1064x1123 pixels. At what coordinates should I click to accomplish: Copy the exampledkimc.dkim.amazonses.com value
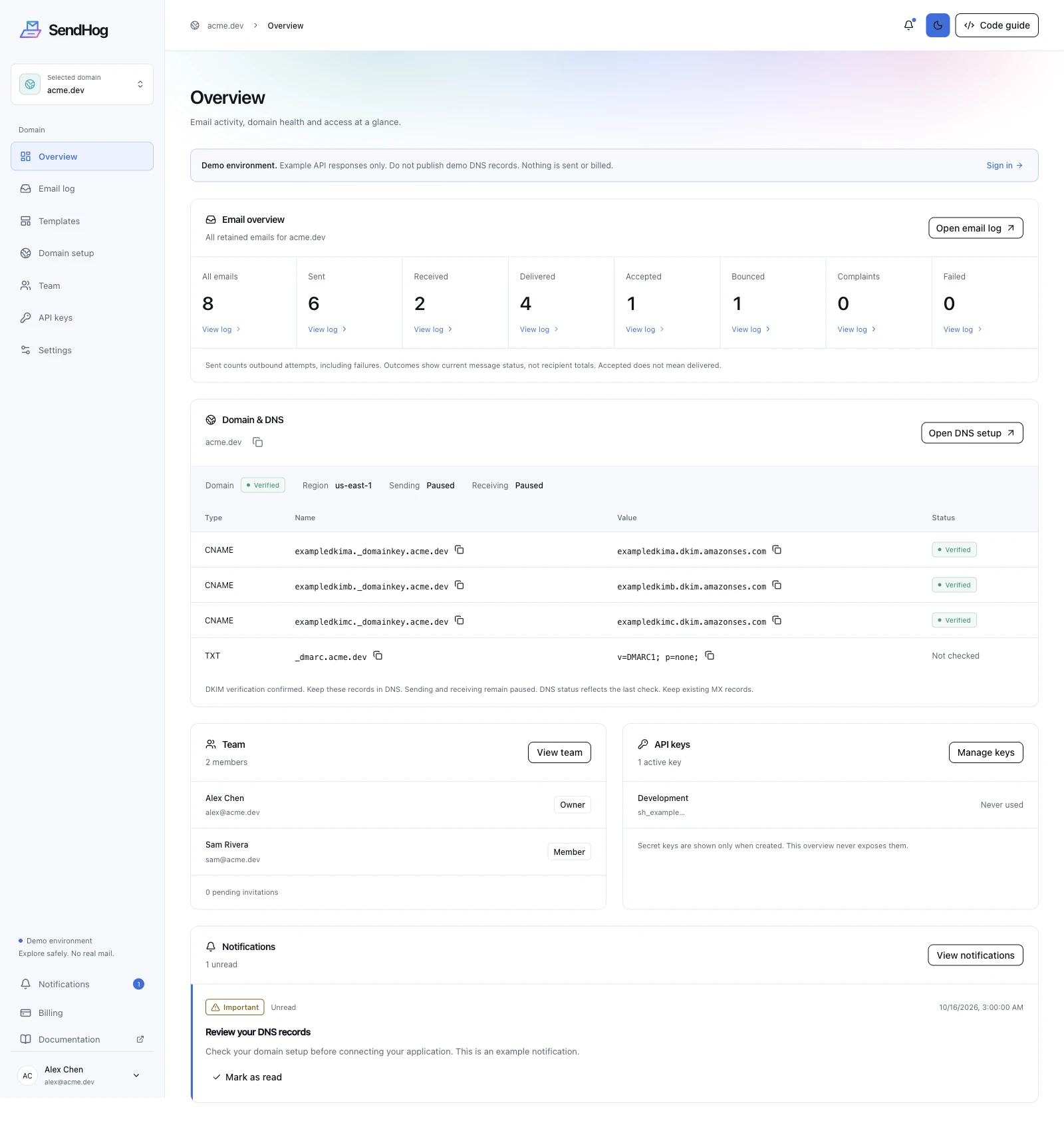(777, 621)
